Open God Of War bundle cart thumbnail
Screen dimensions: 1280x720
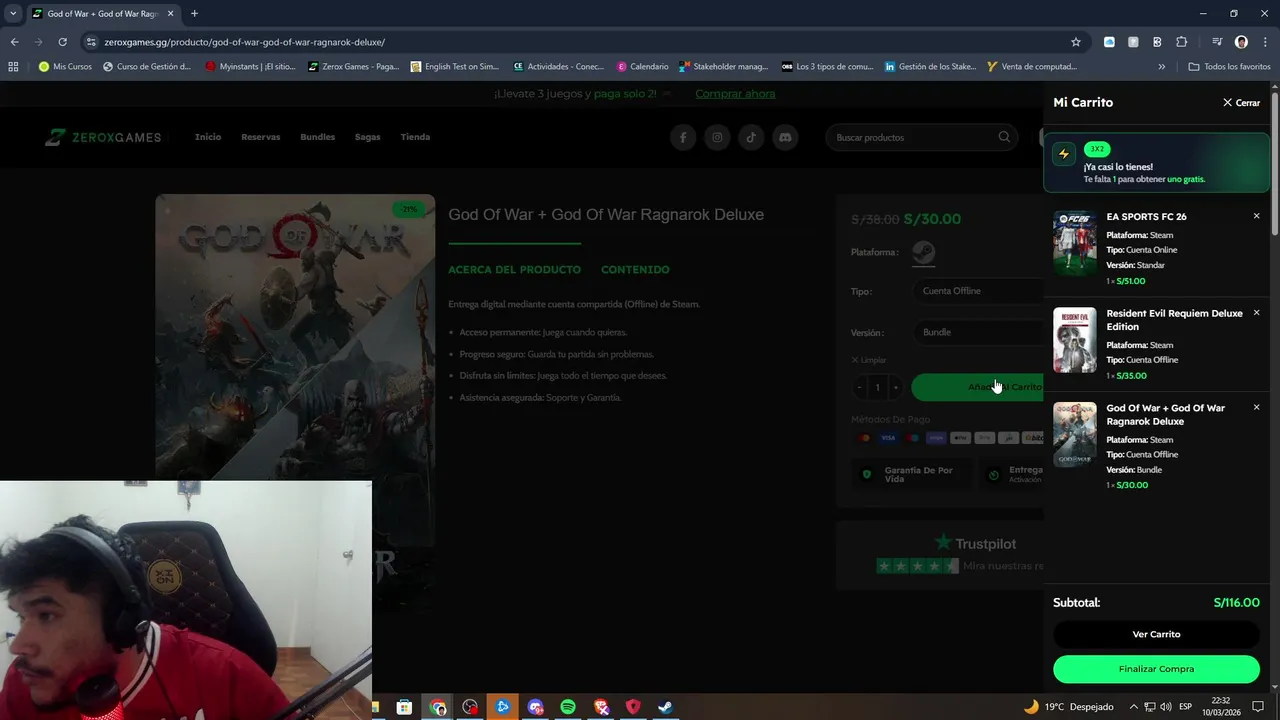[1075, 435]
